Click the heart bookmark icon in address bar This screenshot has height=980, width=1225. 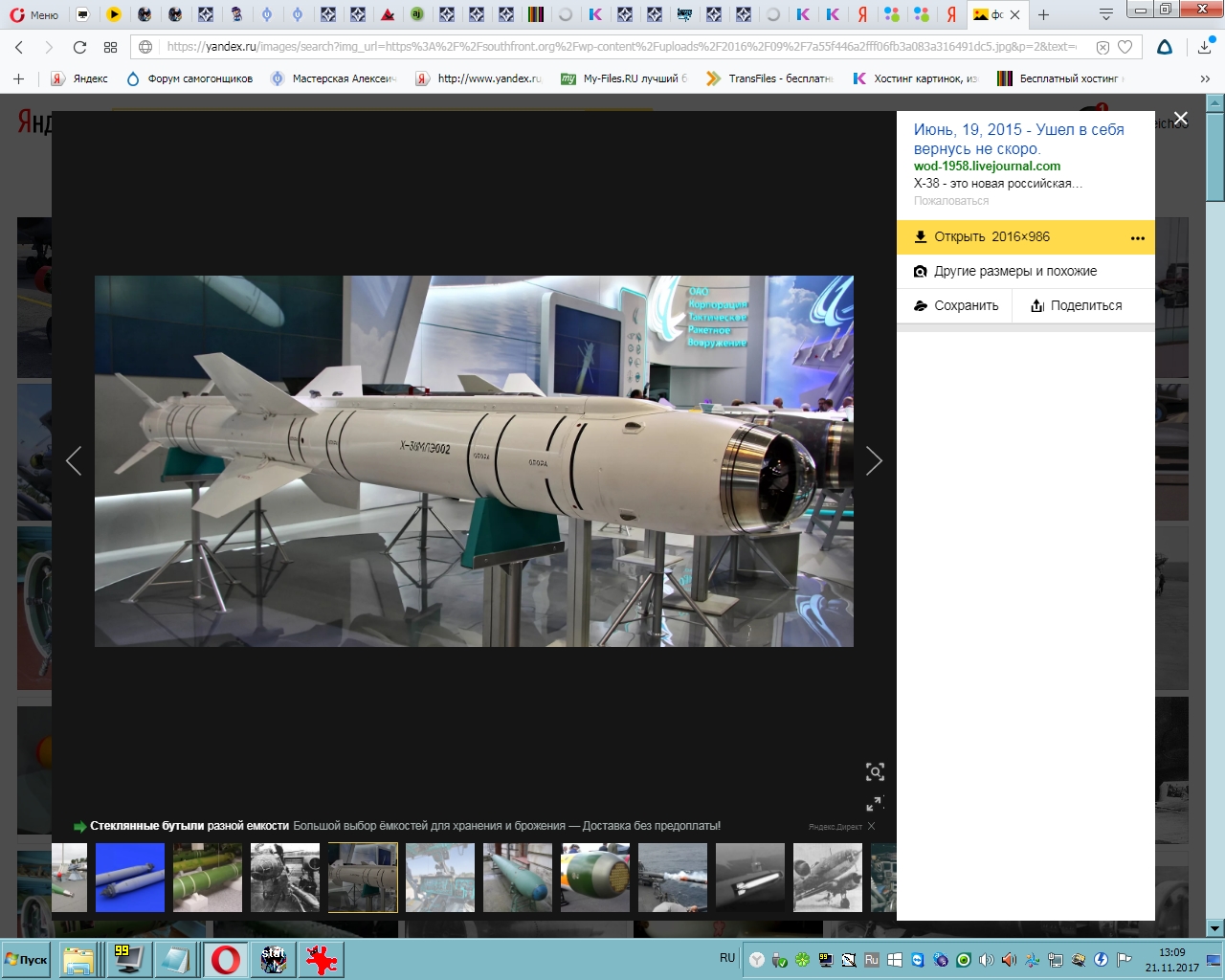coord(1125,47)
